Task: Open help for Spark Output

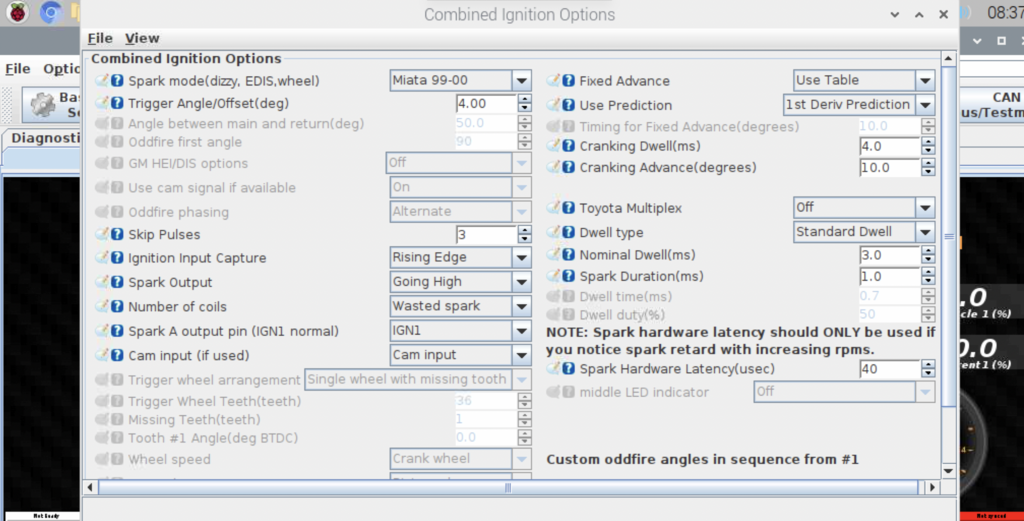Action: click(x=117, y=282)
